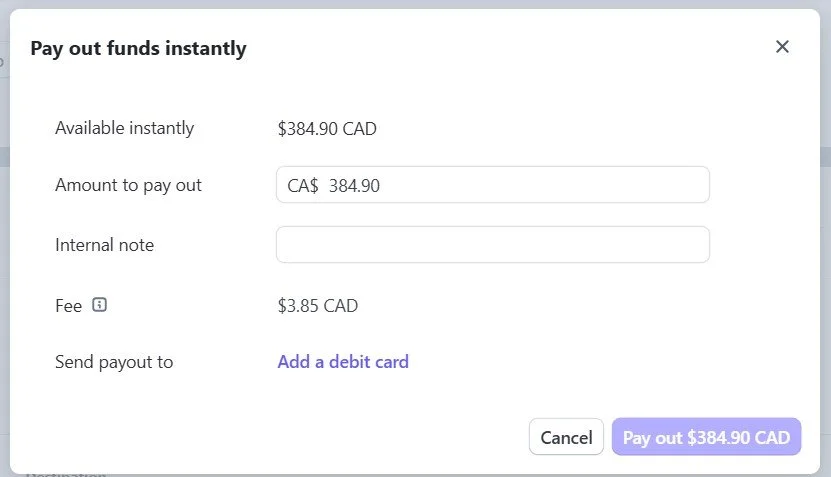Screen dimensions: 831x477
Task: Select the $384.90 CAD available balance text
Action: (x=327, y=128)
